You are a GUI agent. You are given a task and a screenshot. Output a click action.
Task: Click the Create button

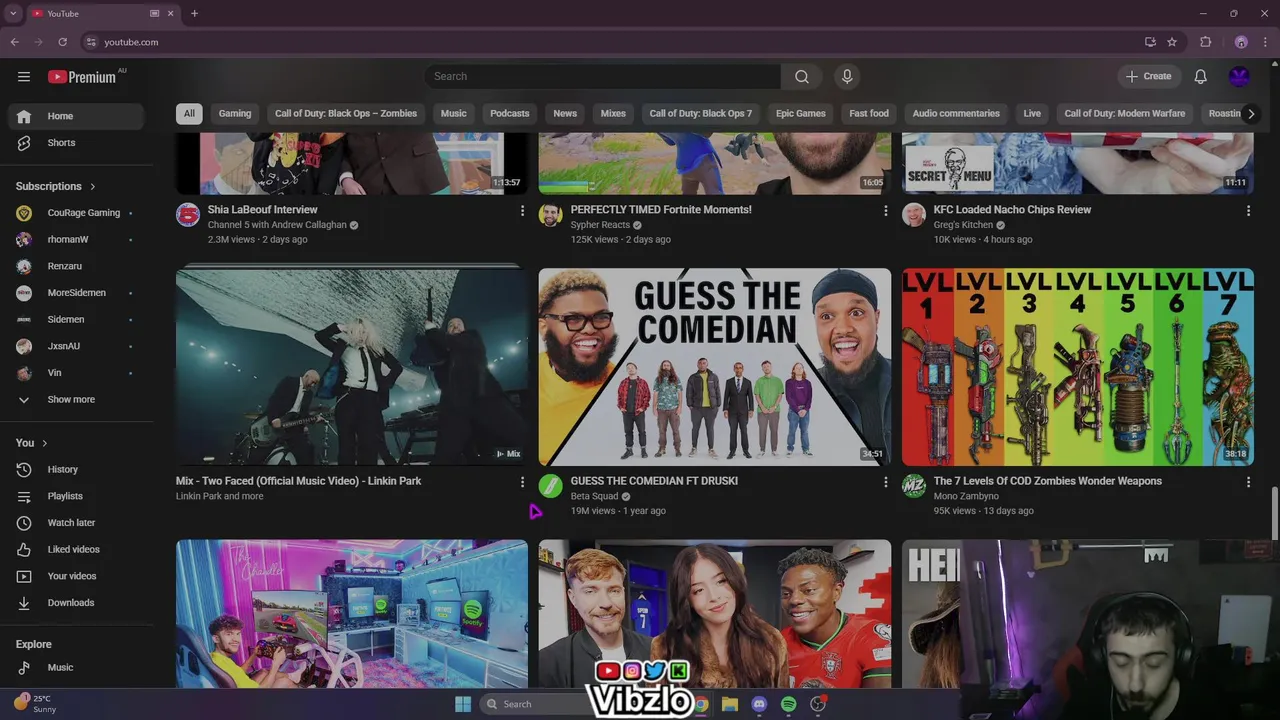point(1148,76)
